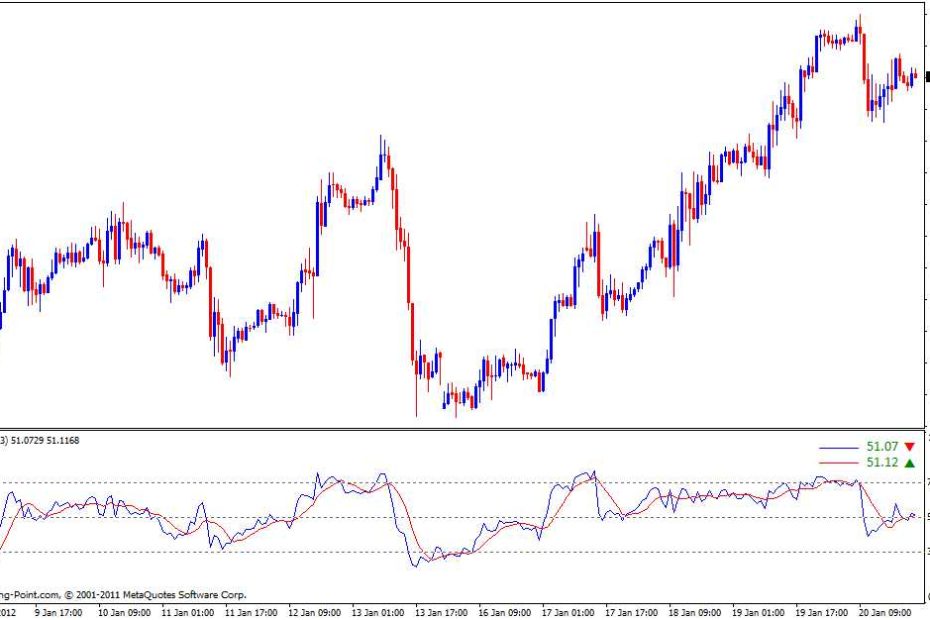Viewport: 930px width, 620px height.
Task: Select the blue legend line sample
Action: point(838,447)
